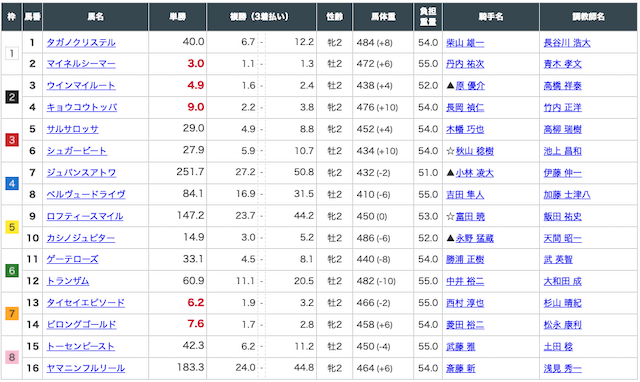Click the red frame 3 badge
640x382 pixels.
pos(12,140)
